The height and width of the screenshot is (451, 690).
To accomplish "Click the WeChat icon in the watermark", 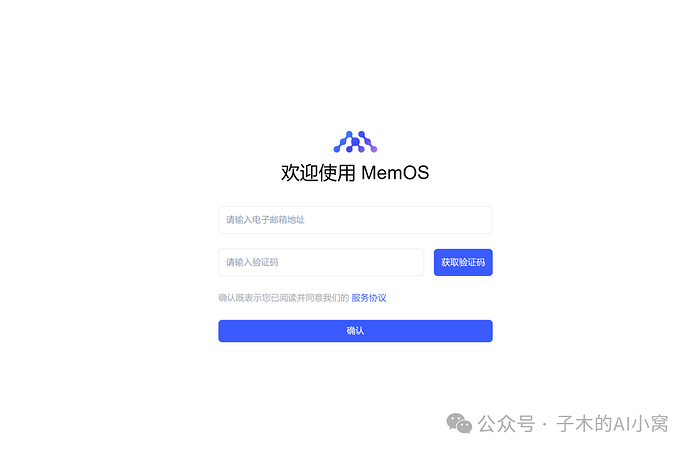I will point(459,423).
